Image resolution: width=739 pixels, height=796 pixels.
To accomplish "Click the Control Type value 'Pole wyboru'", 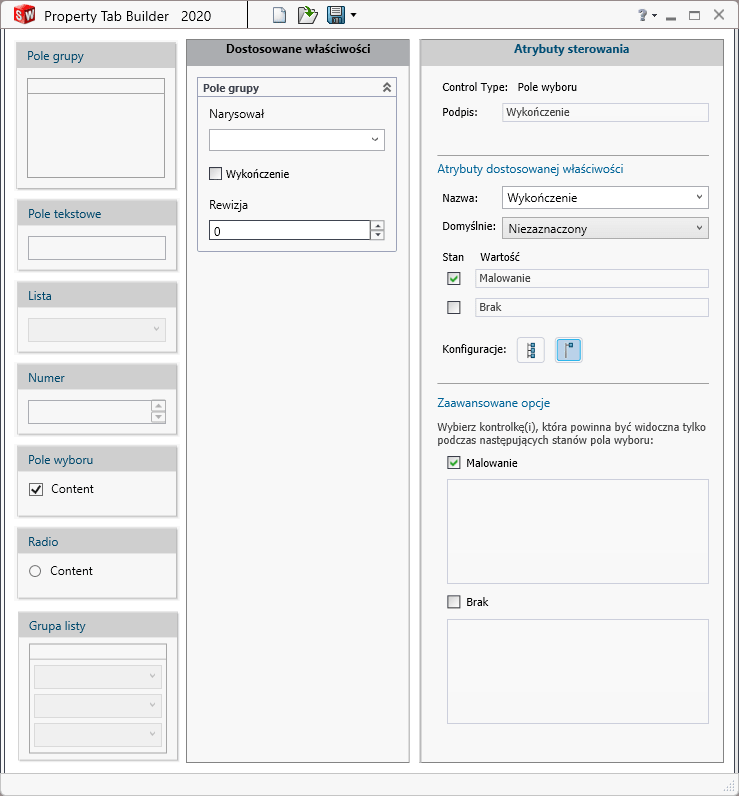I will pos(547,87).
